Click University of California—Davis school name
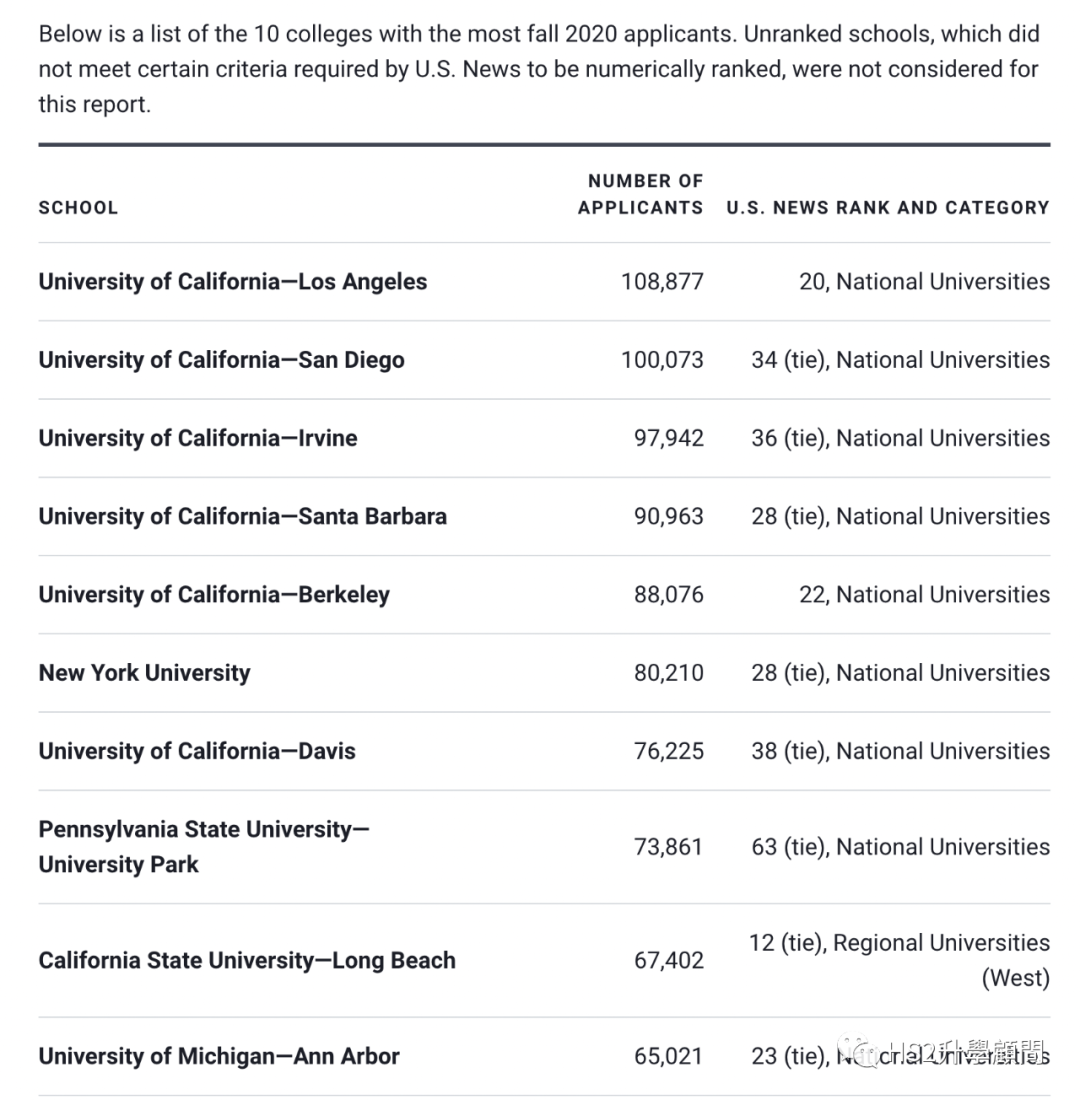Viewport: 1080px width, 1100px height. click(x=196, y=751)
